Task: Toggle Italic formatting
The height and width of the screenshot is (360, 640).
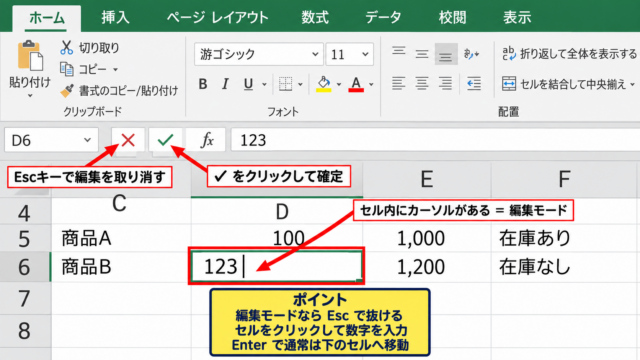Action: [x=225, y=84]
